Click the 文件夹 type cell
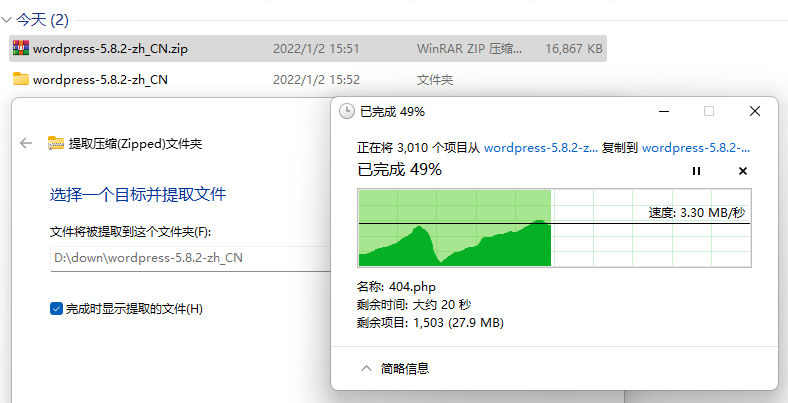Image resolution: width=788 pixels, height=403 pixels. pyautogui.click(x=435, y=79)
